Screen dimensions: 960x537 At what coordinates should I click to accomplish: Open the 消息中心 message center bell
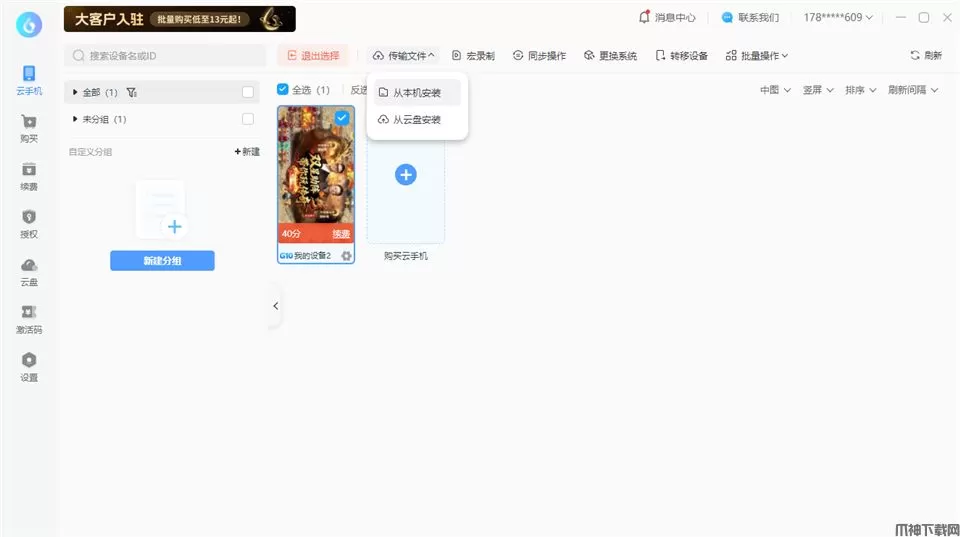[666, 17]
